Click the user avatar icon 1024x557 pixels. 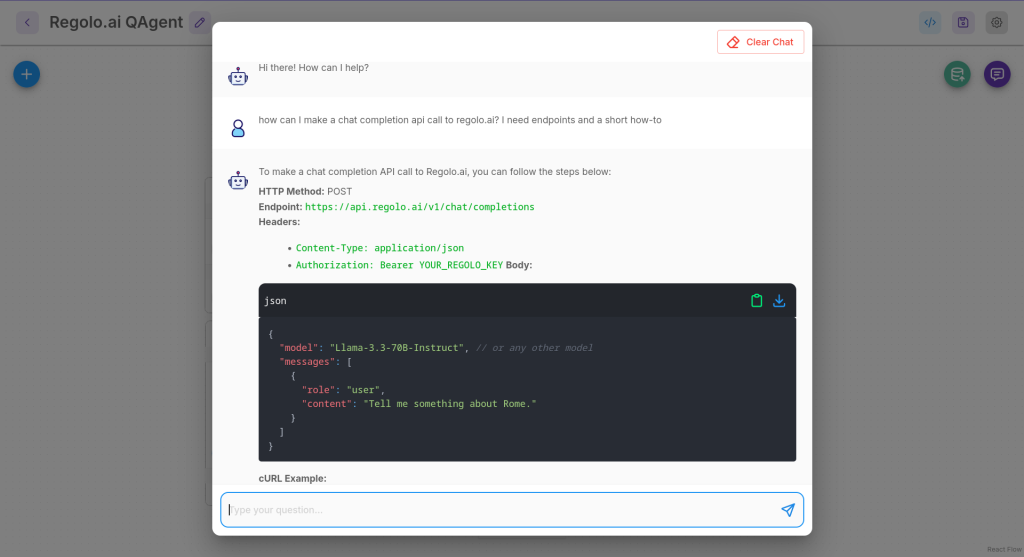coord(238,128)
